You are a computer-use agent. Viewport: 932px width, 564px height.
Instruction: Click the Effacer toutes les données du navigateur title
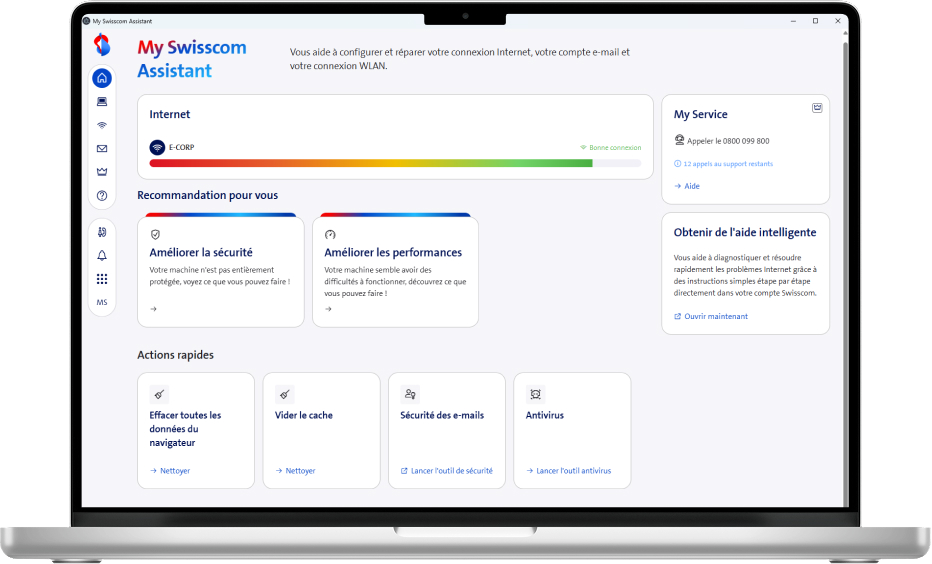point(185,429)
